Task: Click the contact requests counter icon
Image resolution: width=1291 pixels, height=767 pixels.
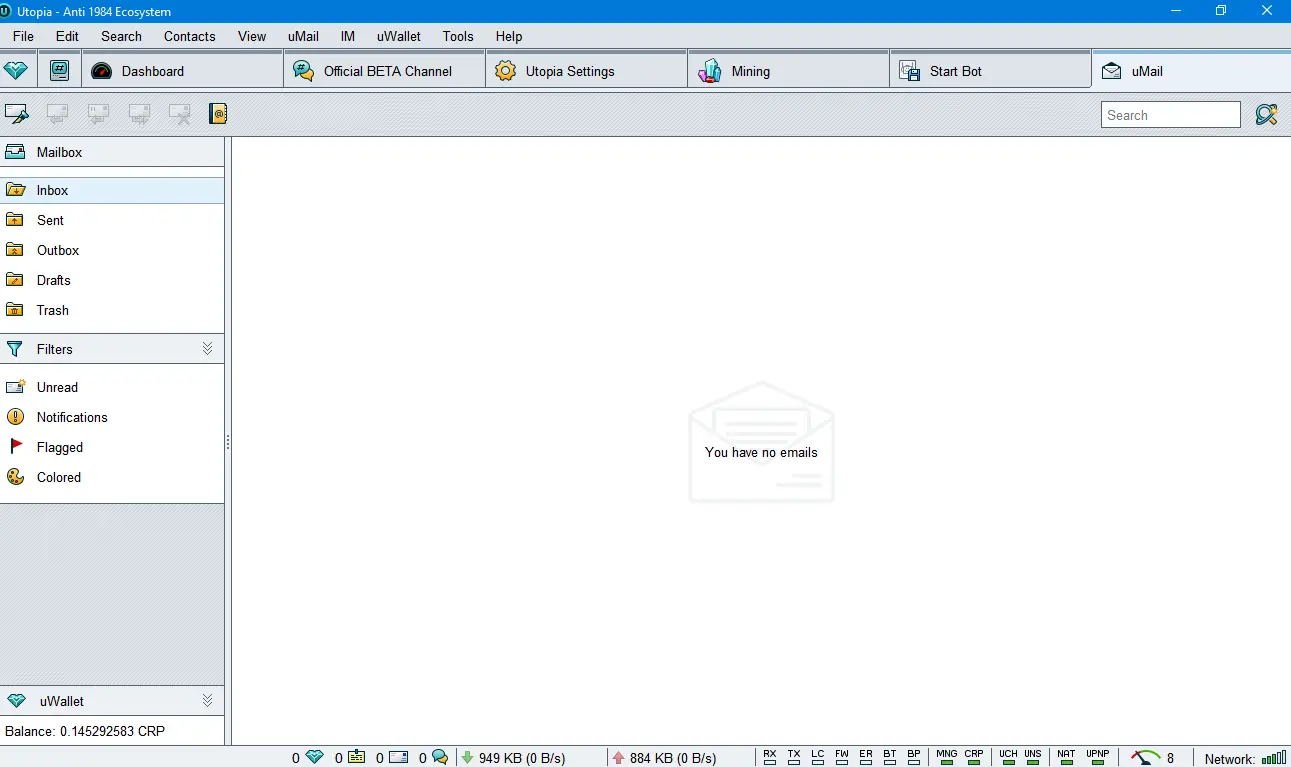Action: [x=356, y=757]
